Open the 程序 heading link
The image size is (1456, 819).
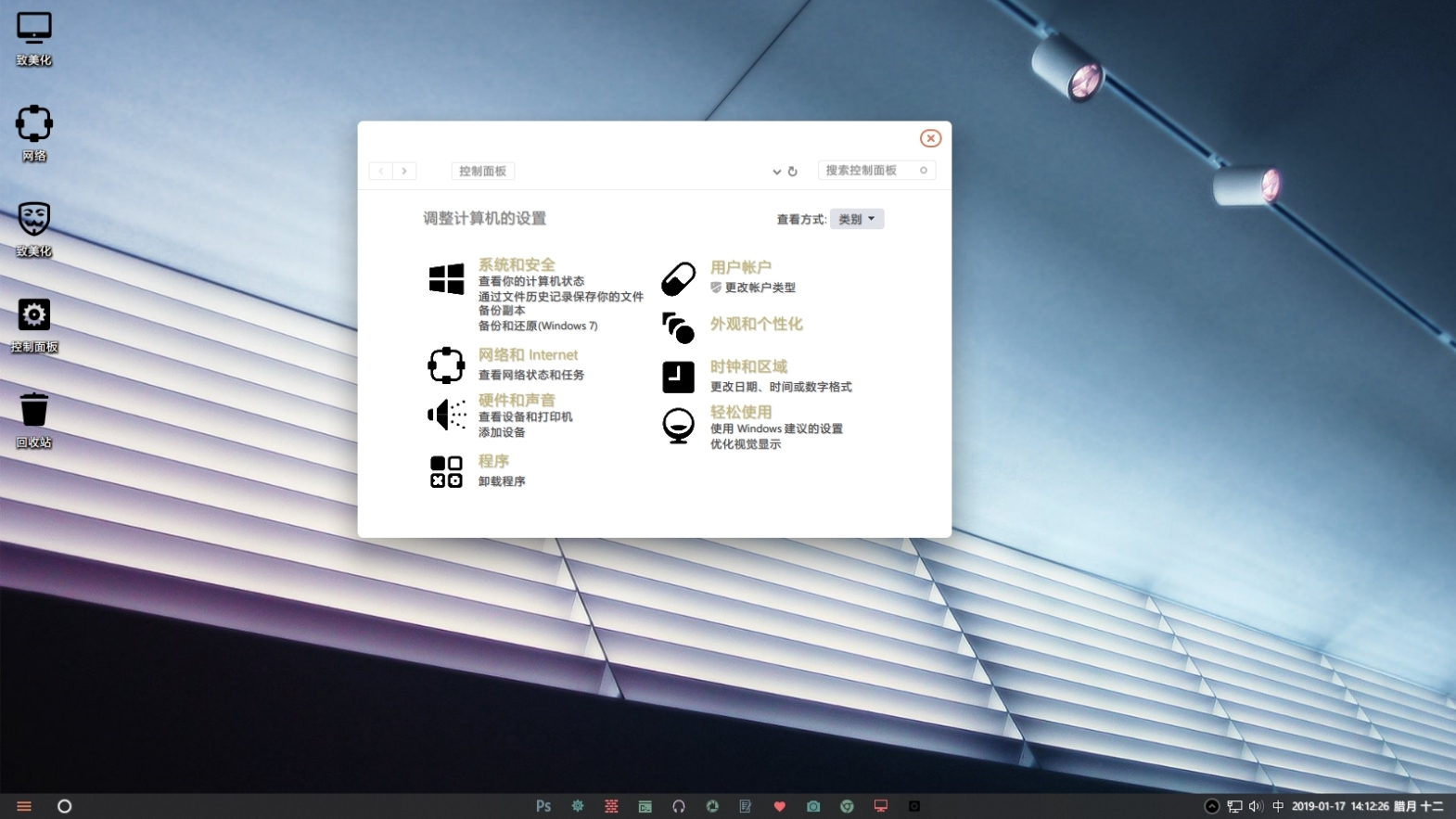493,461
